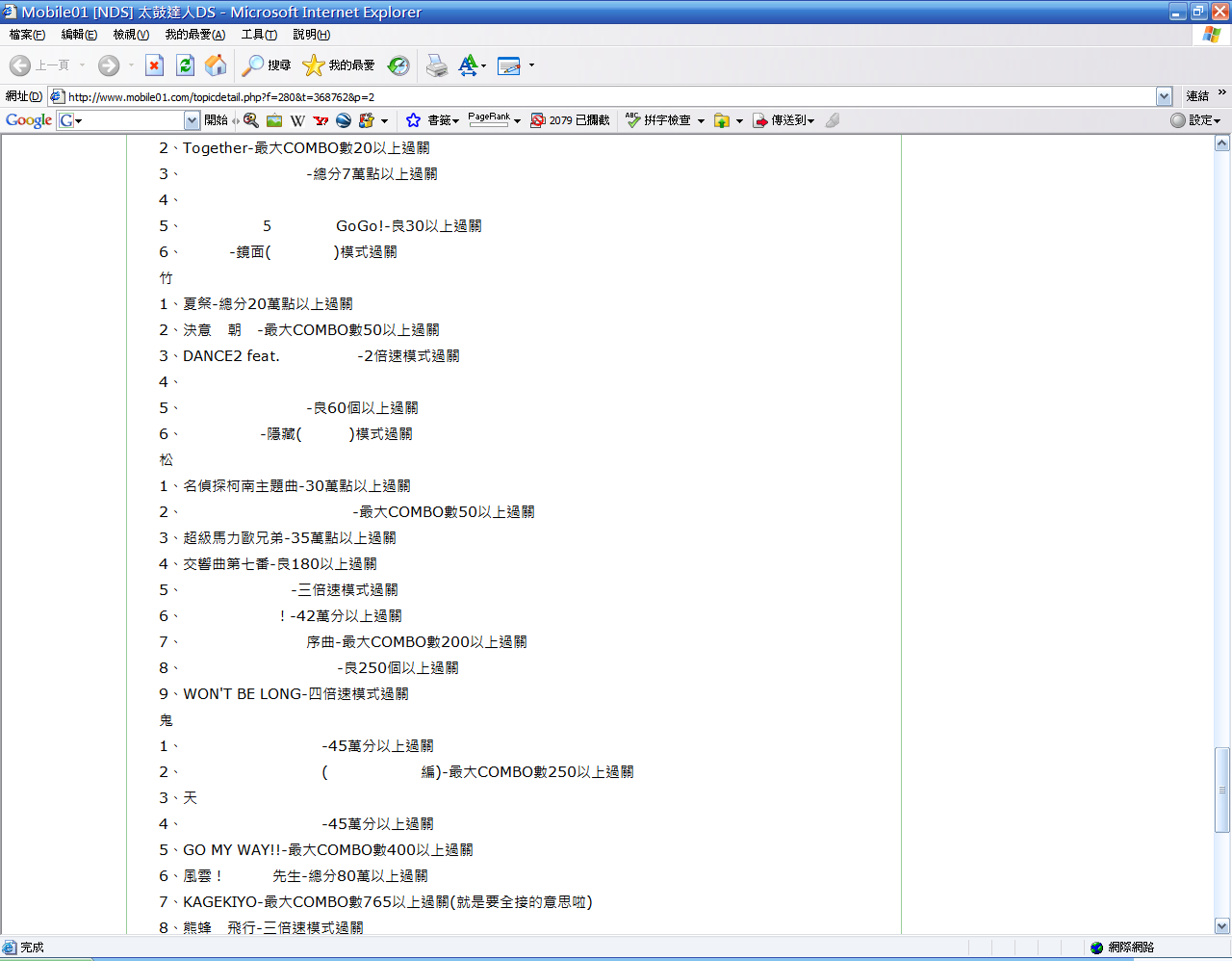Open the text size/translate tool
Image resolution: width=1232 pixels, height=961 pixels.
pos(469,65)
